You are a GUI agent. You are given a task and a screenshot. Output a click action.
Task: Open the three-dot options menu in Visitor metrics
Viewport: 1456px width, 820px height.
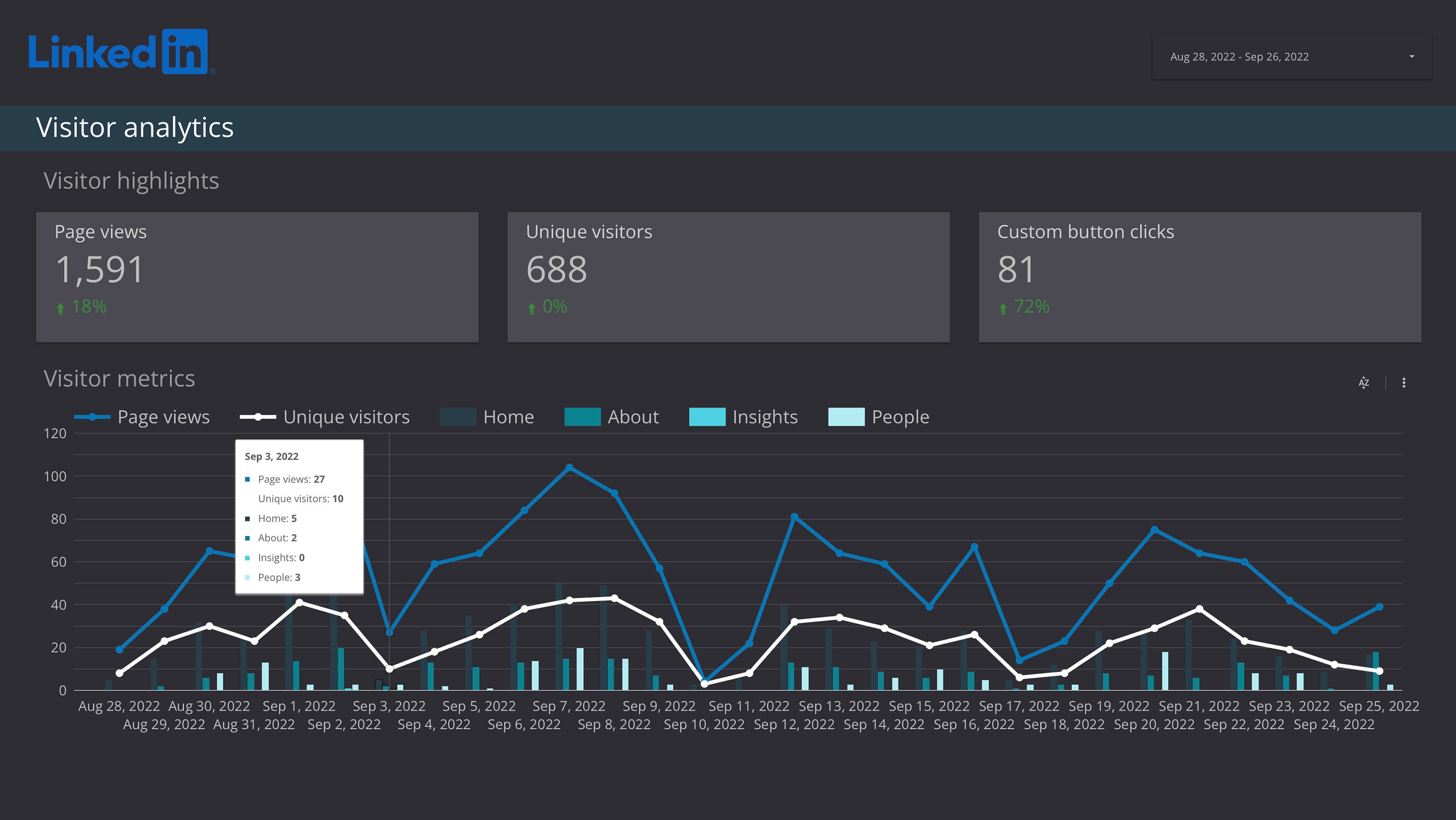1404,382
